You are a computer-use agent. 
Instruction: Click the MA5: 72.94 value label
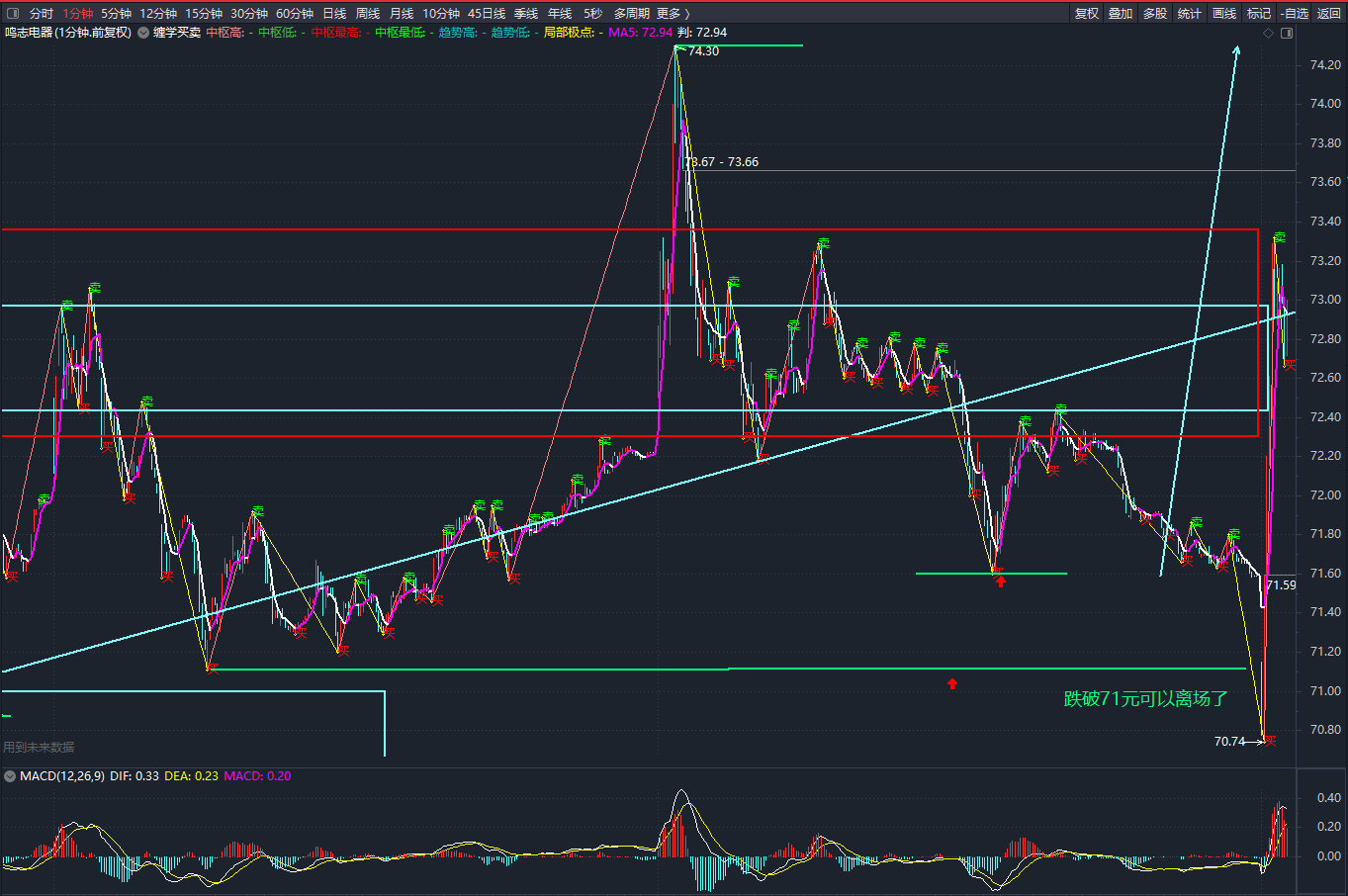tap(641, 33)
